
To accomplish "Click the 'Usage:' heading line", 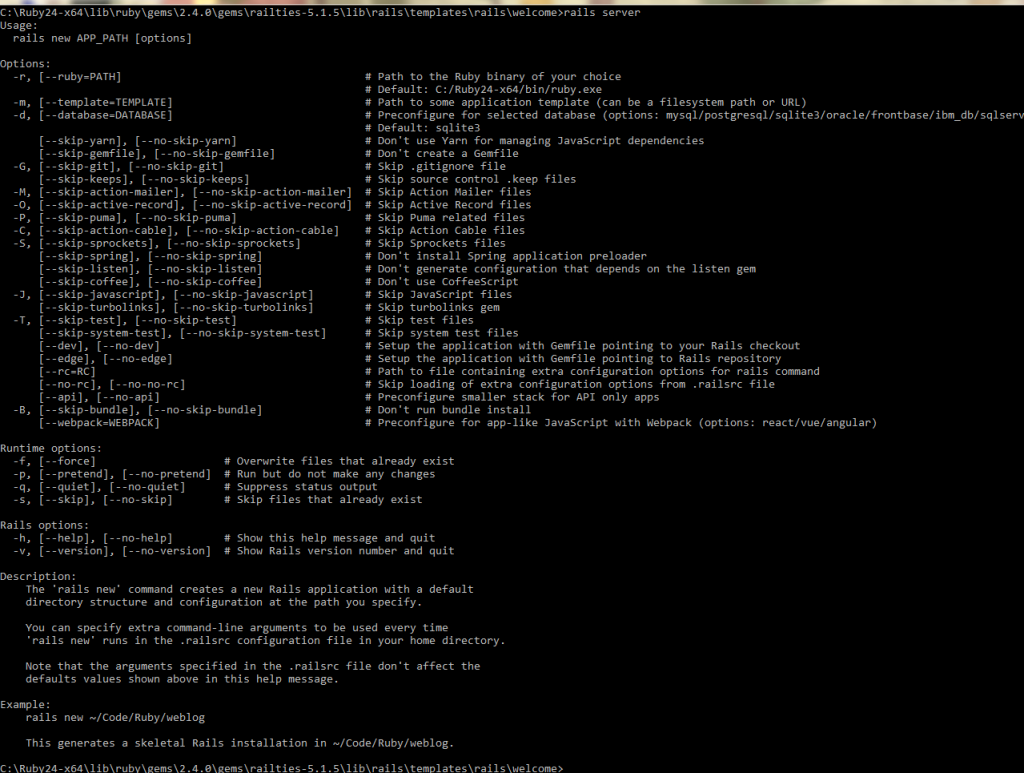I will coord(19,25).
